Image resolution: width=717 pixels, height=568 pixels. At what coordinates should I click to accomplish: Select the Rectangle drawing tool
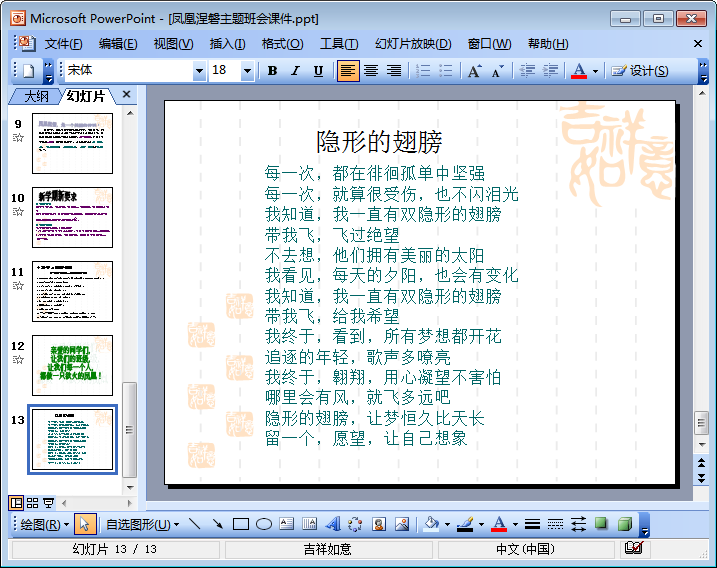(x=241, y=524)
